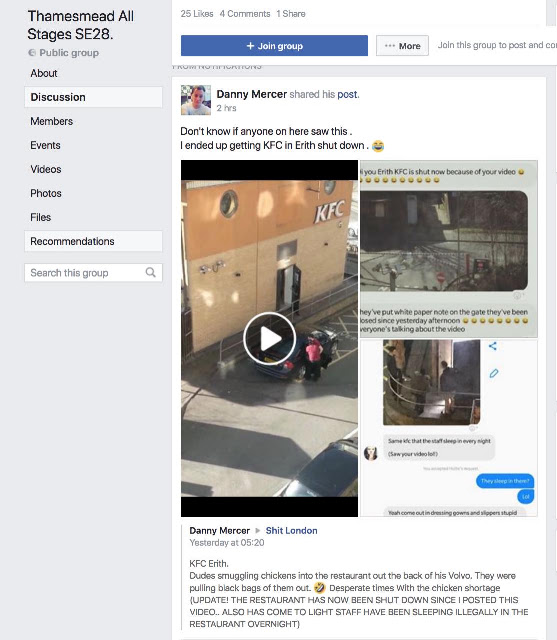
Task: Click the globe Public group icon
Action: tap(32, 53)
